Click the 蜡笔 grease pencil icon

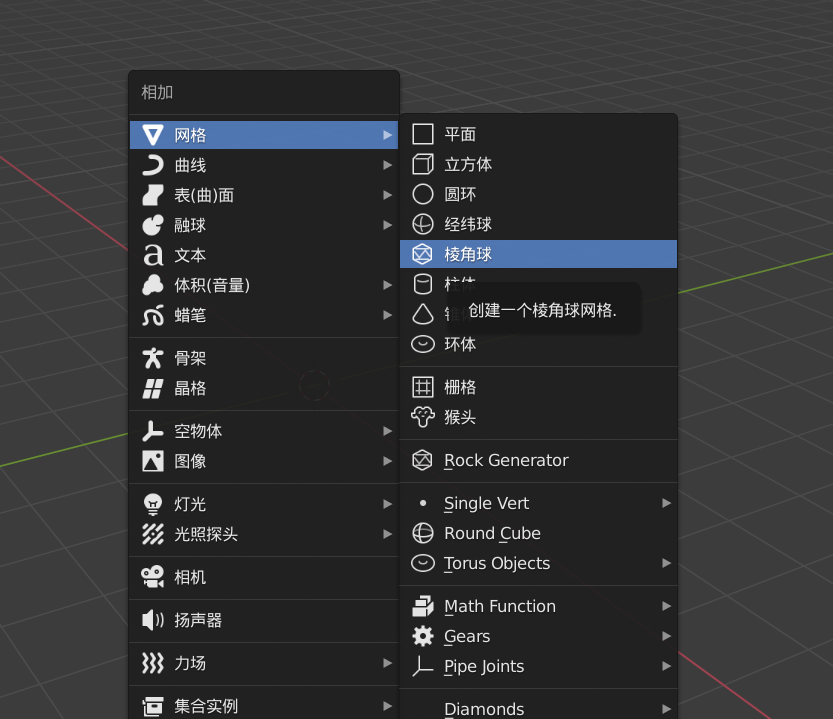tap(152, 315)
